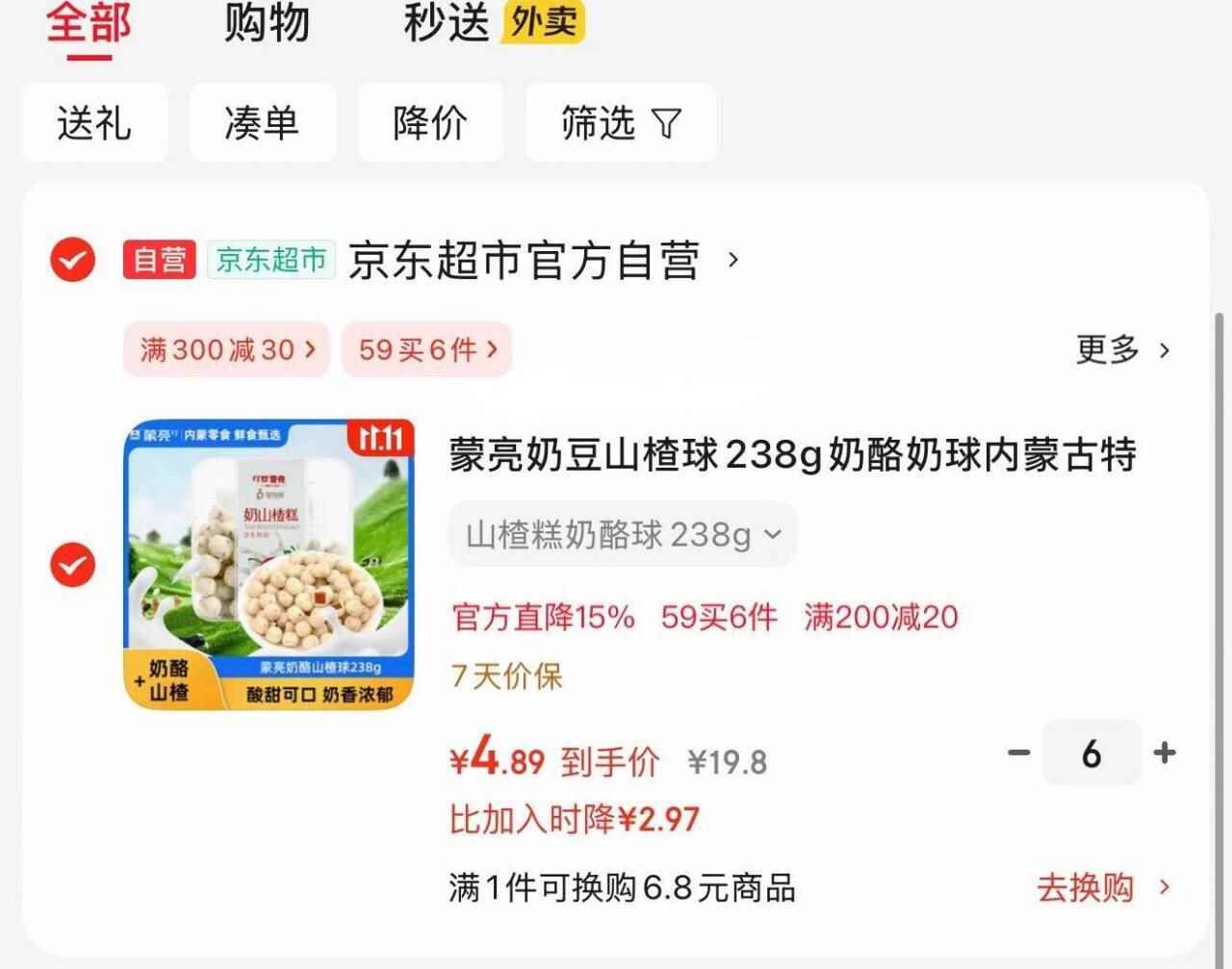This screenshot has height=969, width=1232.
Task: Click the 凑单 filter button
Action: click(x=262, y=123)
